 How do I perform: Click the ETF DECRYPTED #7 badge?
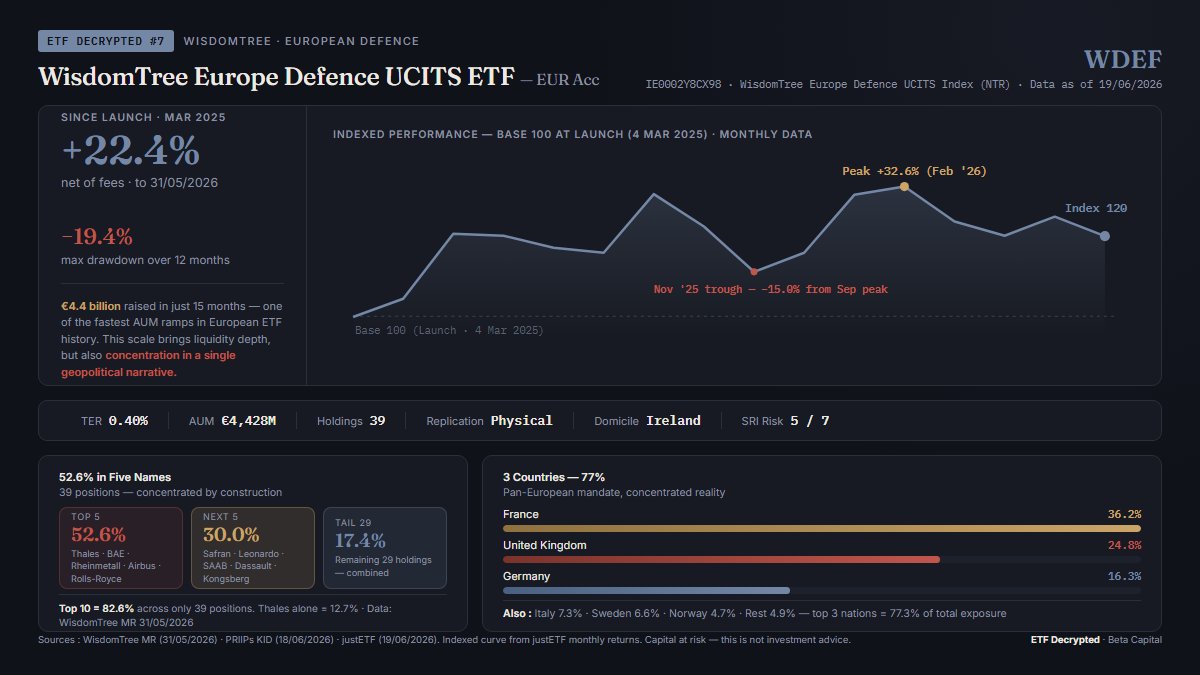point(106,41)
